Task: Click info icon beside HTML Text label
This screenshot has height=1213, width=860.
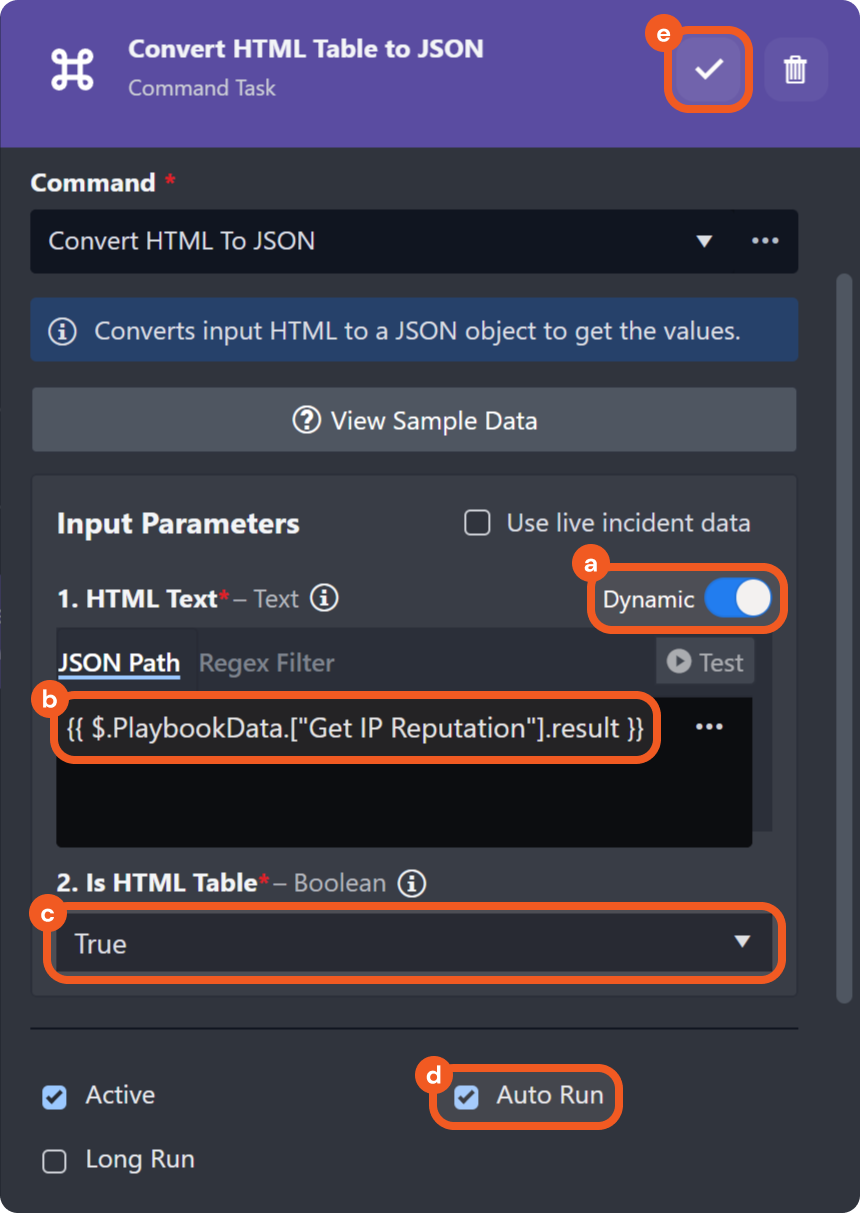Action: point(324,598)
